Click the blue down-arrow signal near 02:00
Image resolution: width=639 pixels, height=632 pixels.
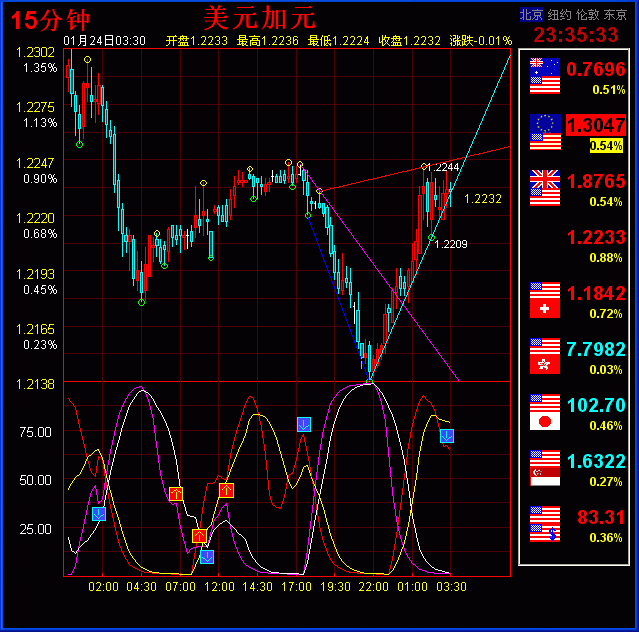(99, 514)
